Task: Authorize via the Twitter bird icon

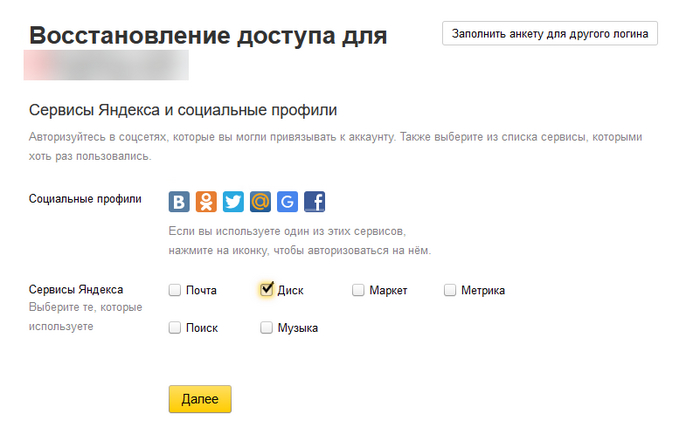Action: pyautogui.click(x=233, y=202)
